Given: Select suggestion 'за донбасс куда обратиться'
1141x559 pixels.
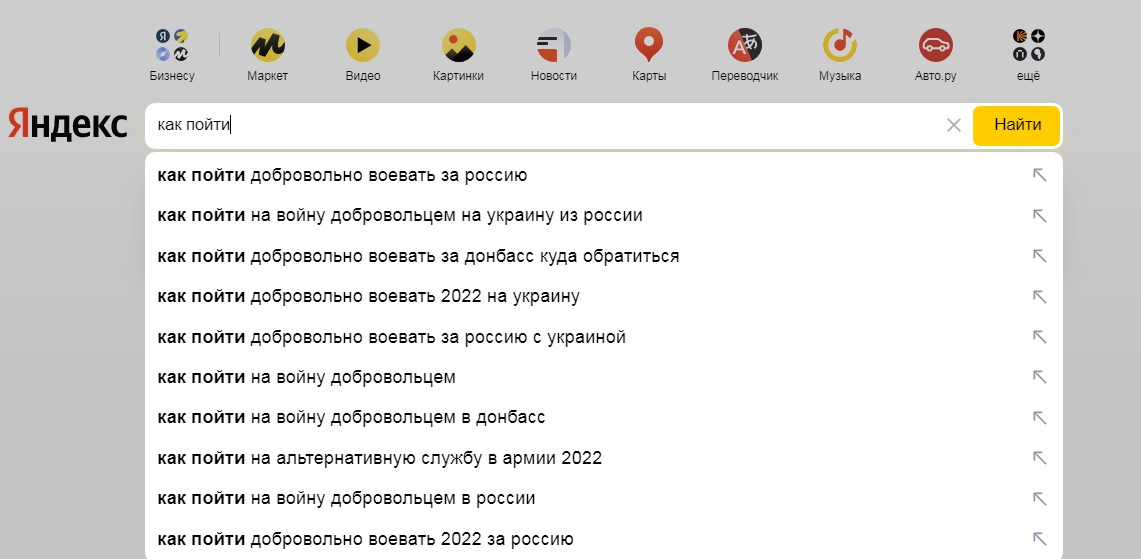Looking at the screenshot, I should coord(603,256).
